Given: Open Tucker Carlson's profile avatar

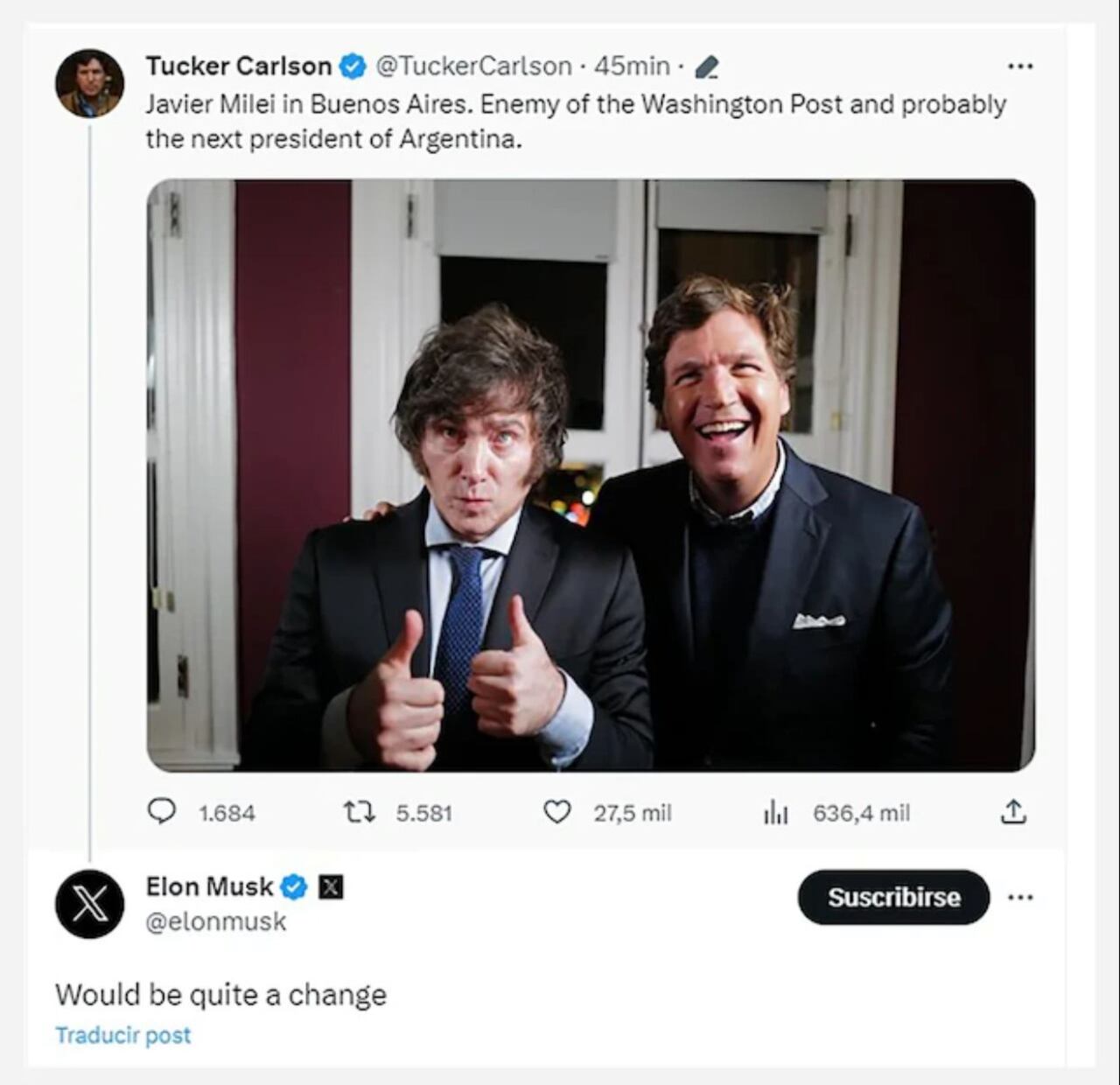Looking at the screenshot, I should click(89, 83).
